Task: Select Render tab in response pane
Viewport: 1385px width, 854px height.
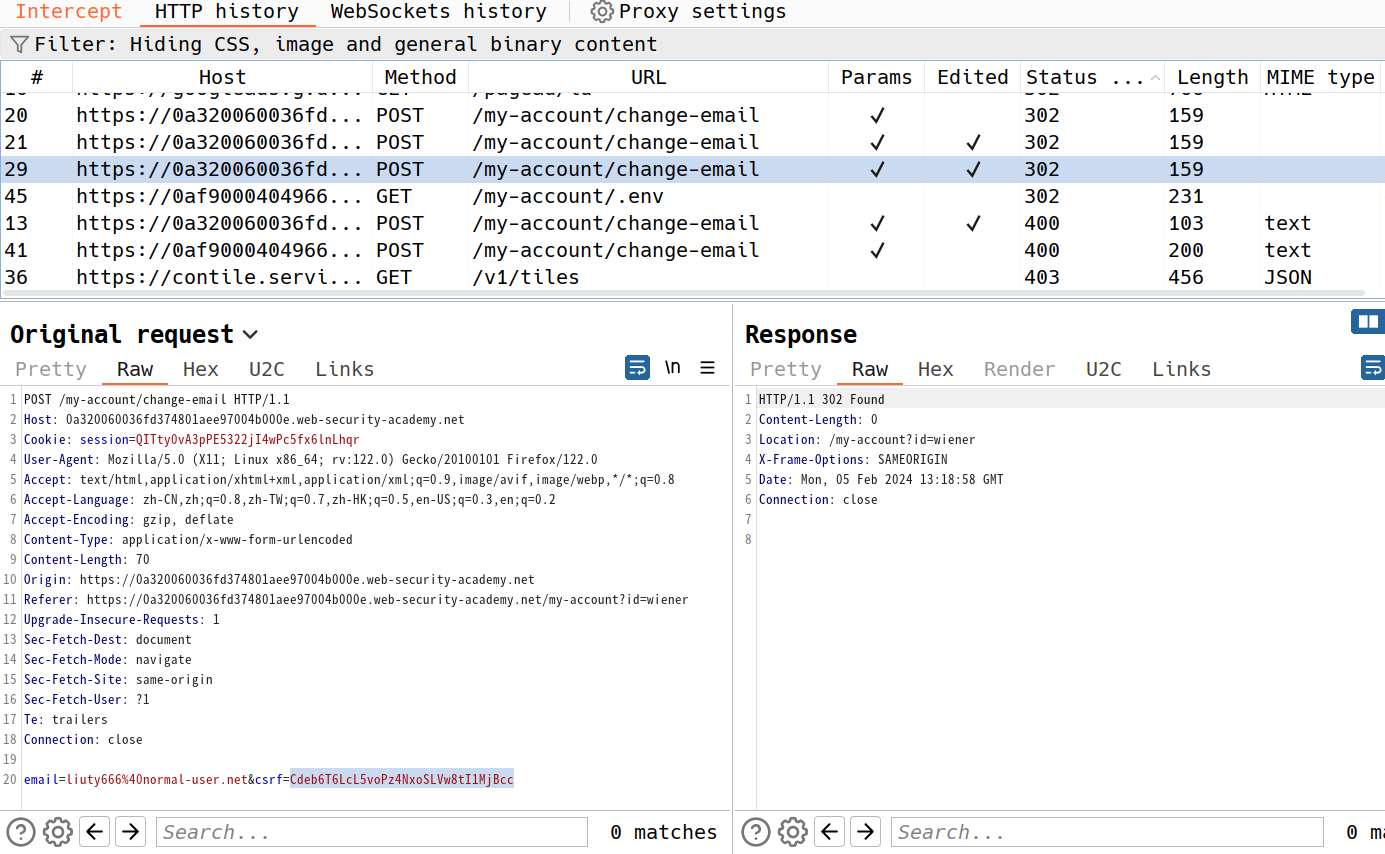Action: [1020, 369]
